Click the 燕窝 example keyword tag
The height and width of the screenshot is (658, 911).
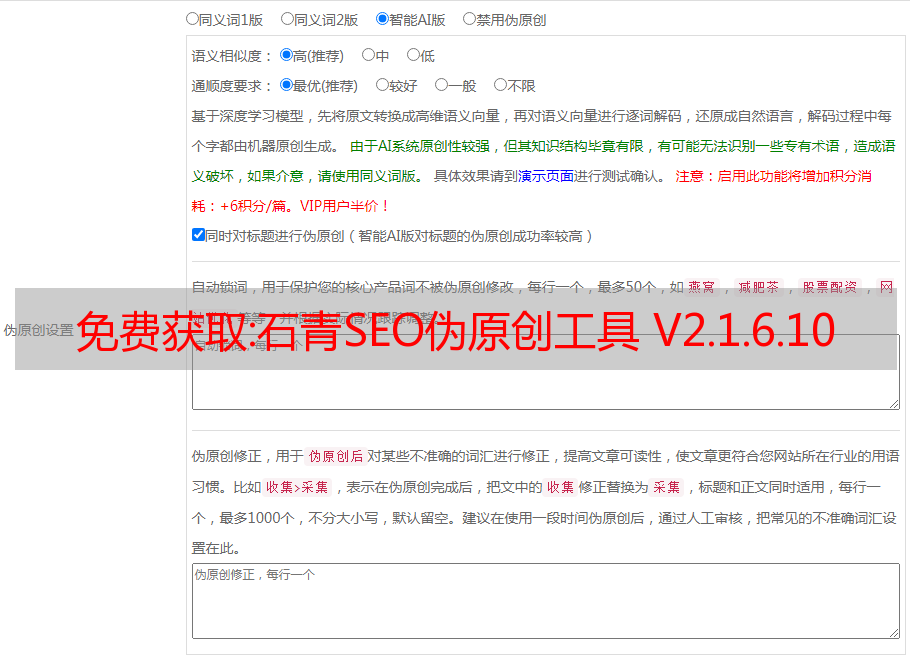coord(701,287)
